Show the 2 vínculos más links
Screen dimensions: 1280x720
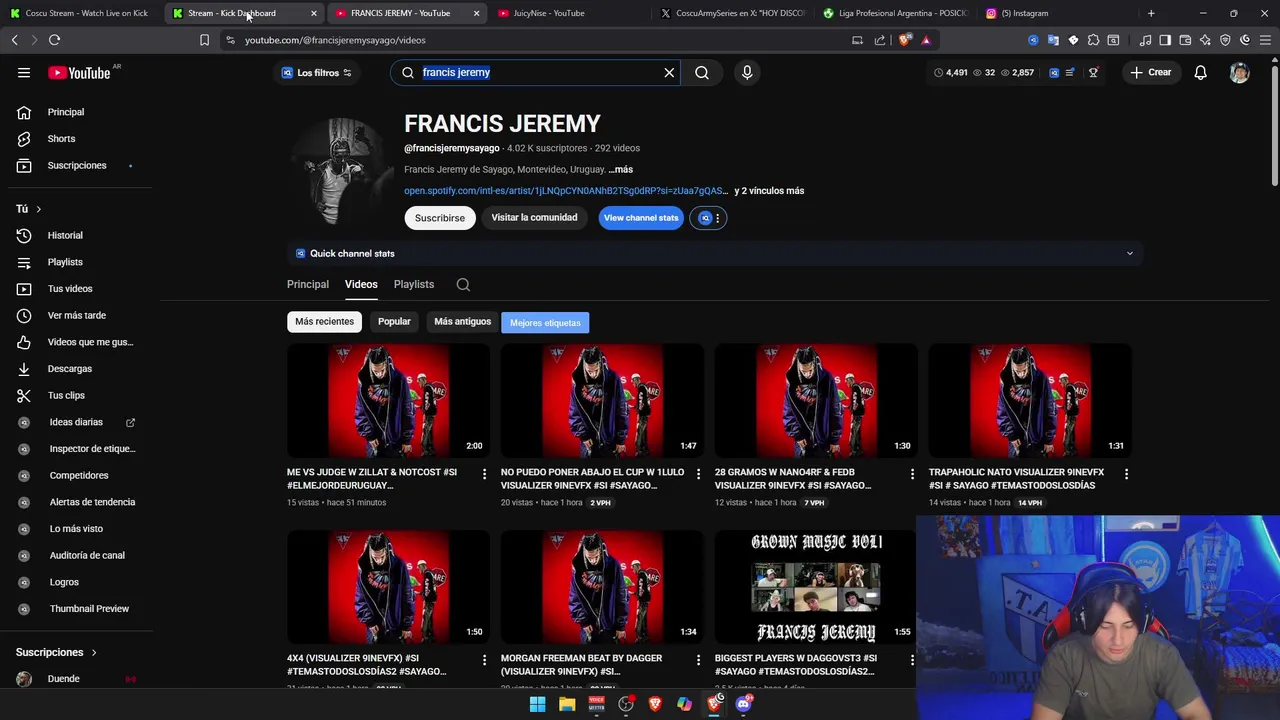click(769, 191)
